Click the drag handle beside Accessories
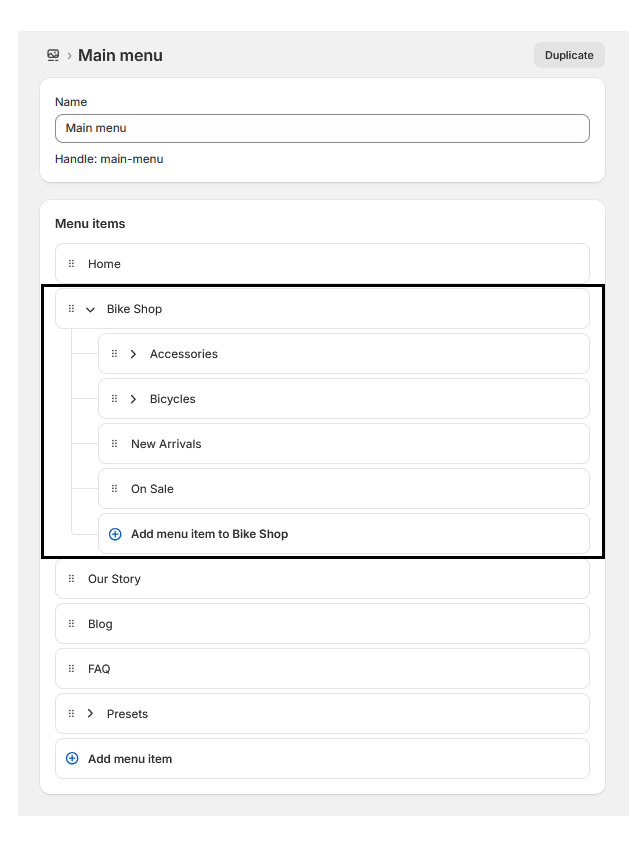This screenshot has height=844, width=643. click(x=114, y=354)
